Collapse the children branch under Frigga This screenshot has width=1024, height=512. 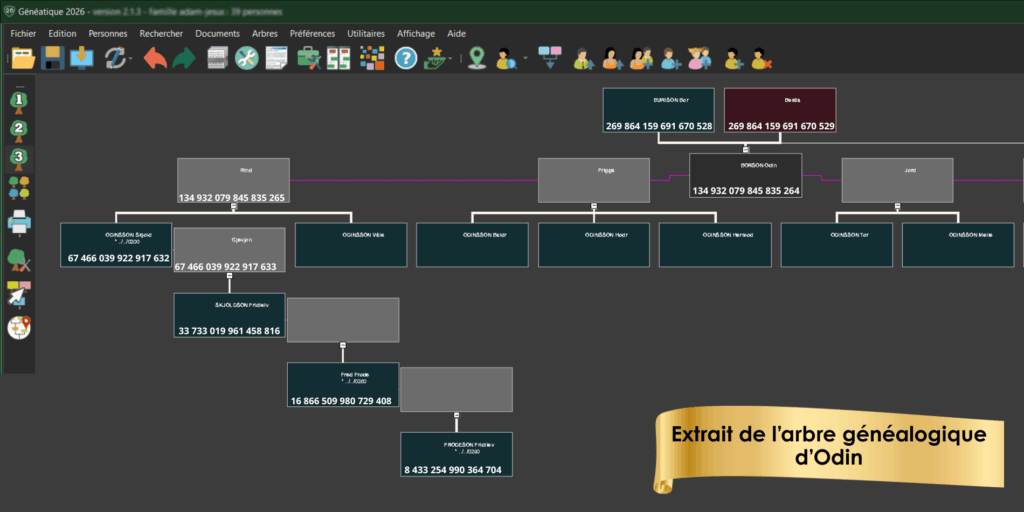[x=594, y=206]
